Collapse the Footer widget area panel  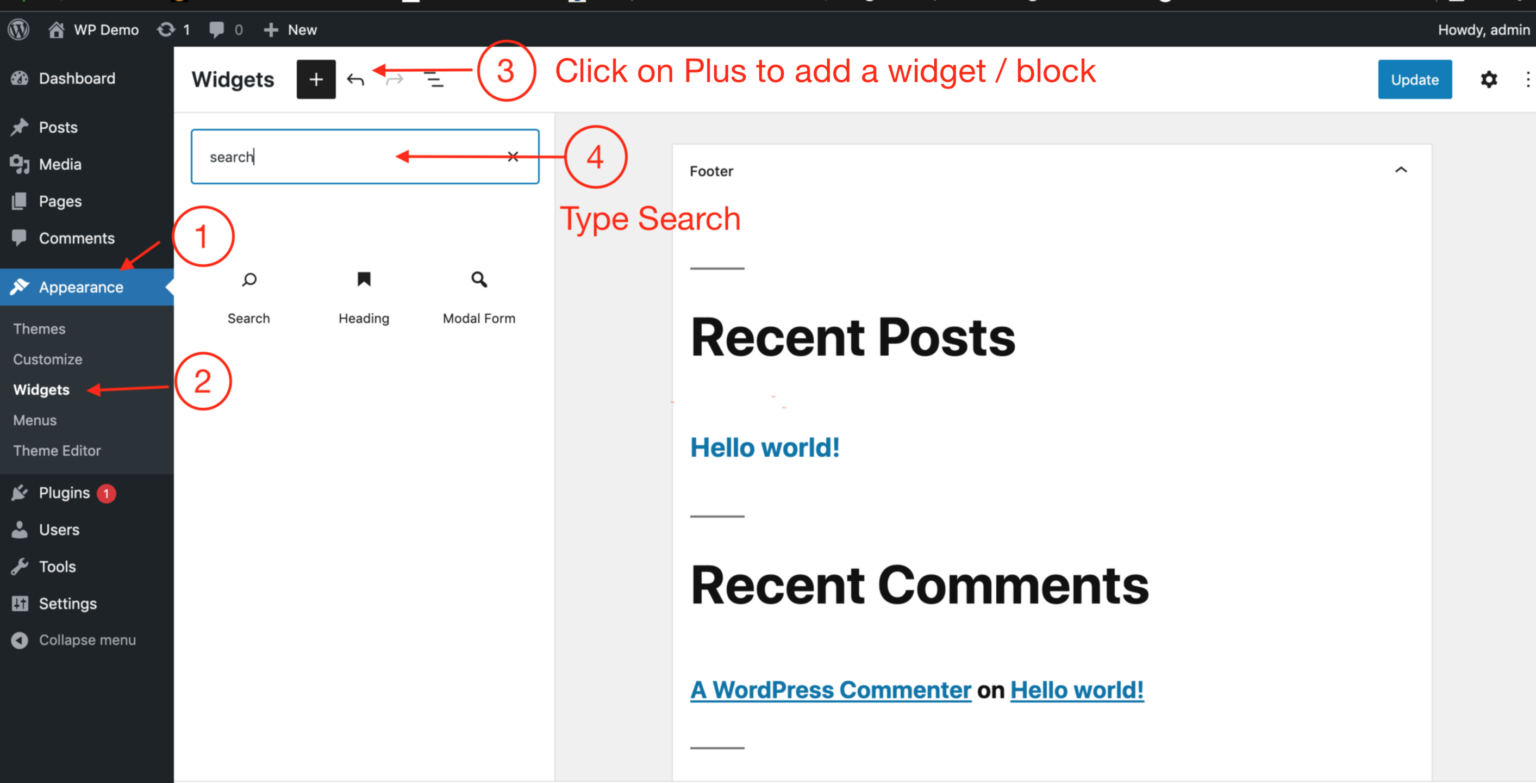(x=1400, y=170)
